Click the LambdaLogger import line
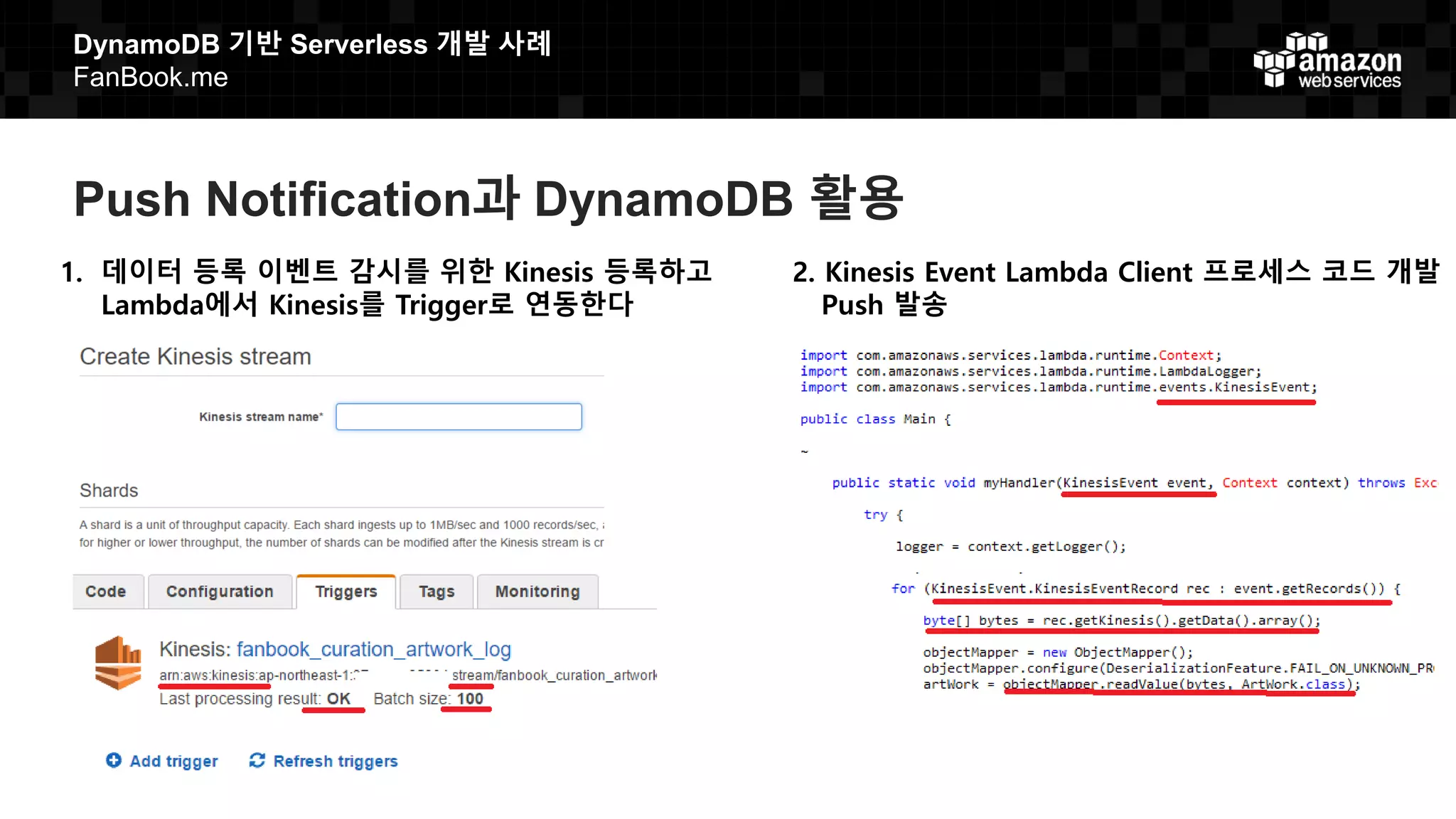This screenshot has width=1456, height=819. tap(1031, 371)
